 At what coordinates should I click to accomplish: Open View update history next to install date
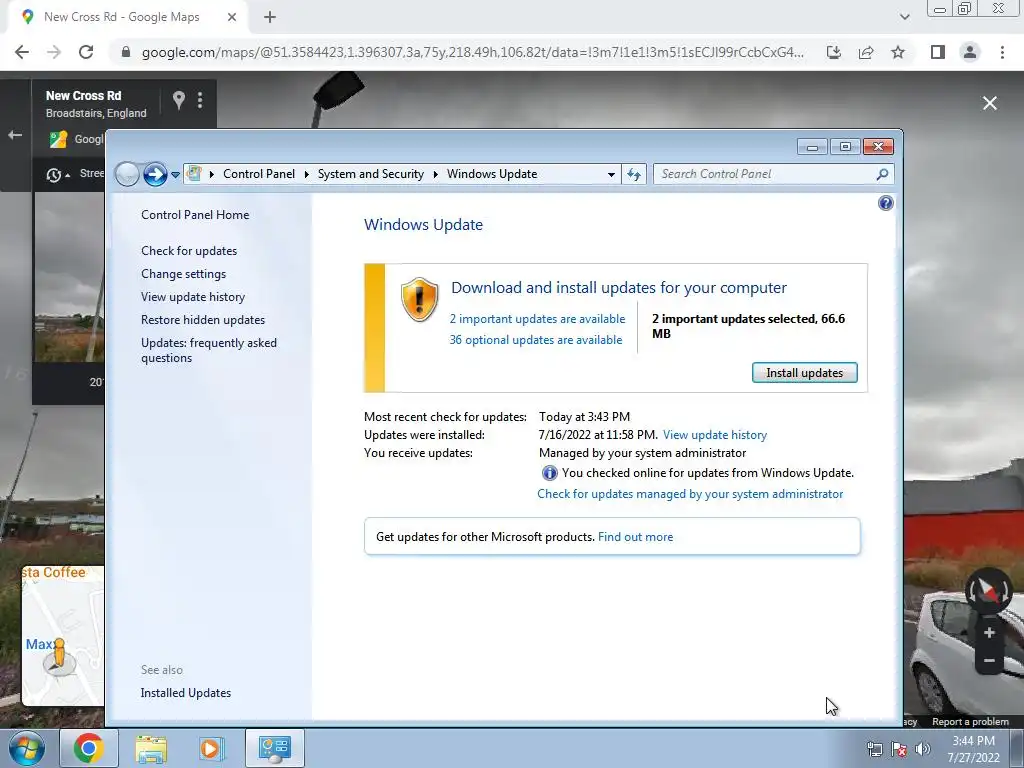pyautogui.click(x=714, y=435)
